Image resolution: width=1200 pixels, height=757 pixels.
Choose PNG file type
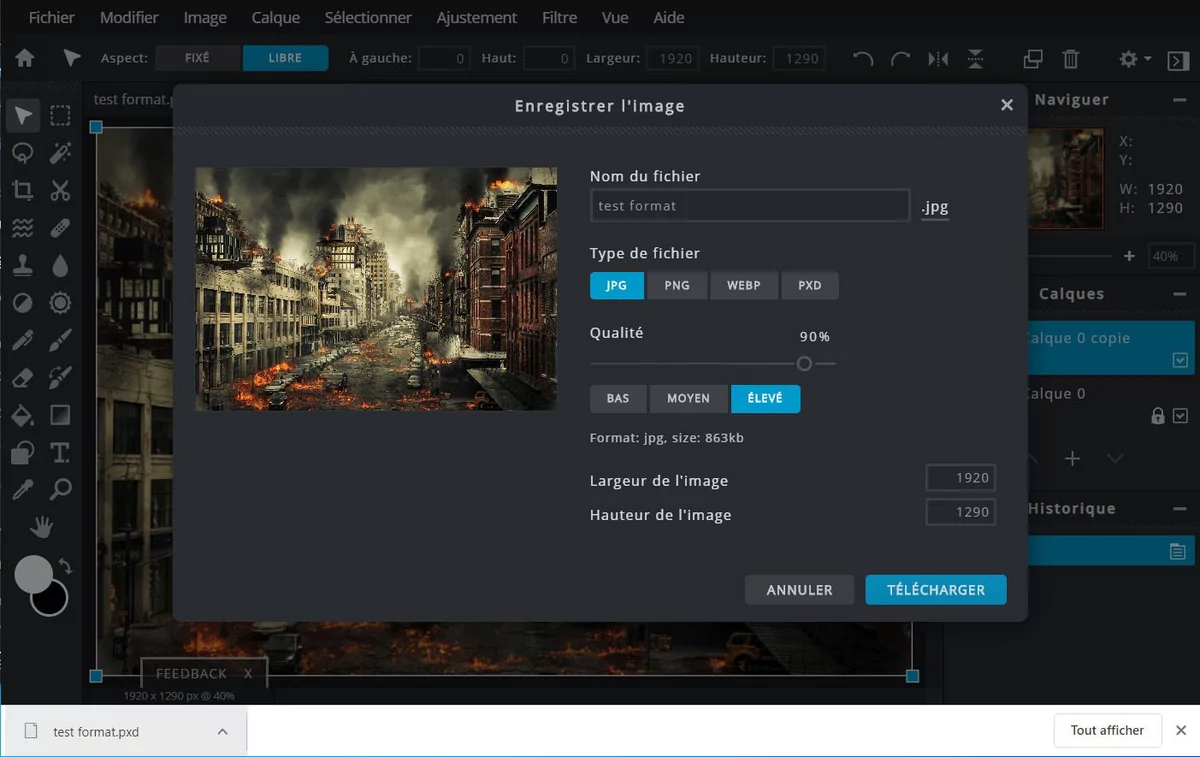[x=677, y=285]
